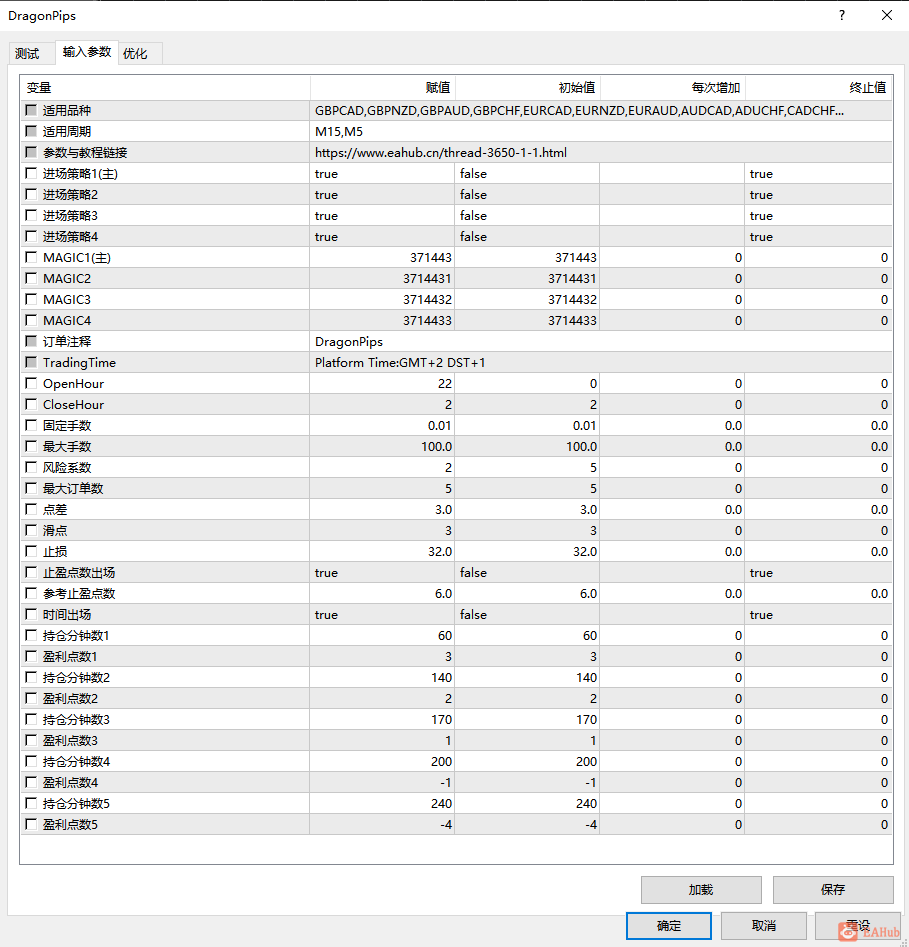Viewport: 909px width, 947px height.
Task: Edit 止盈点数出场 赋值 true cell
Action: click(x=382, y=573)
